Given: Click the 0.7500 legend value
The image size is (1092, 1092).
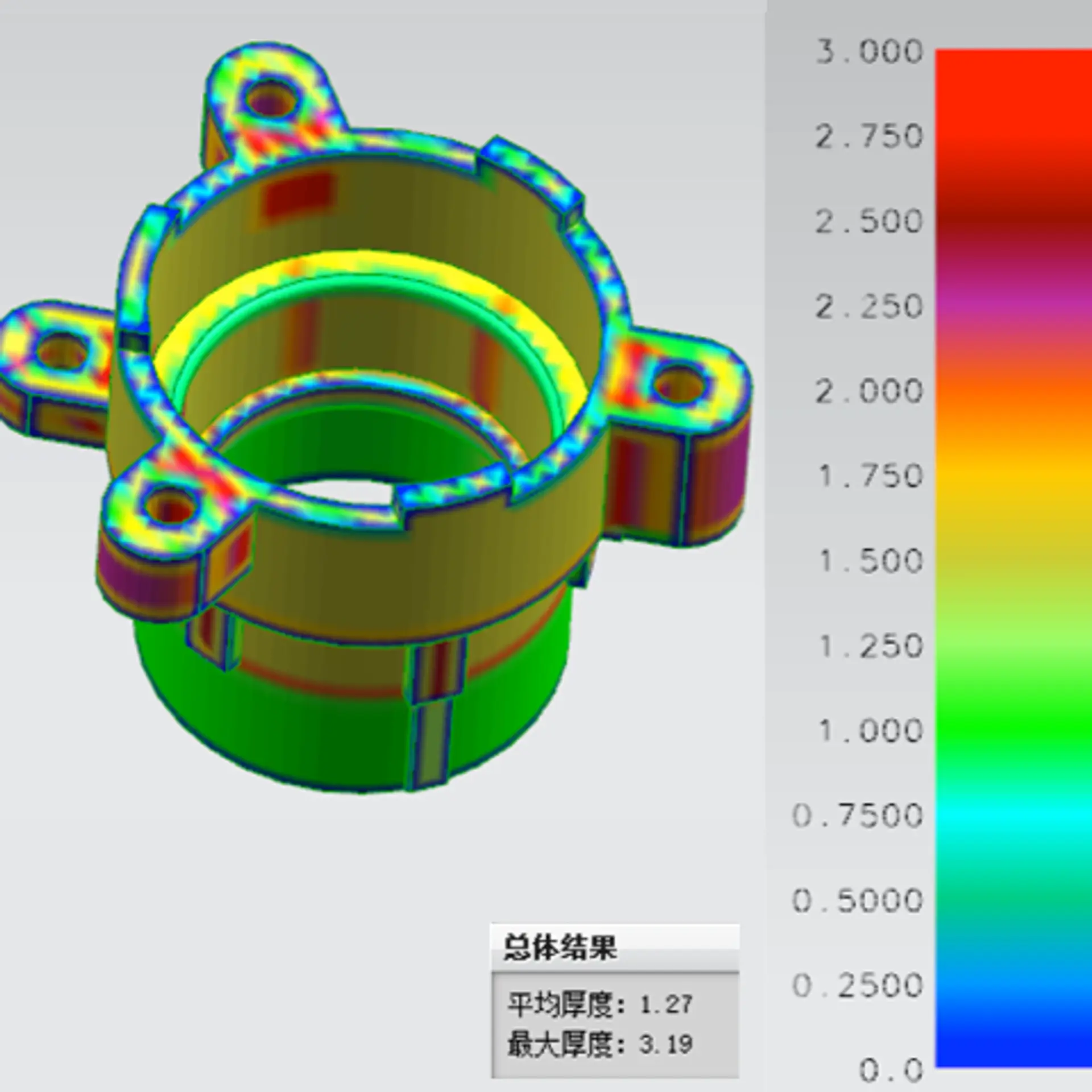Looking at the screenshot, I should [858, 816].
